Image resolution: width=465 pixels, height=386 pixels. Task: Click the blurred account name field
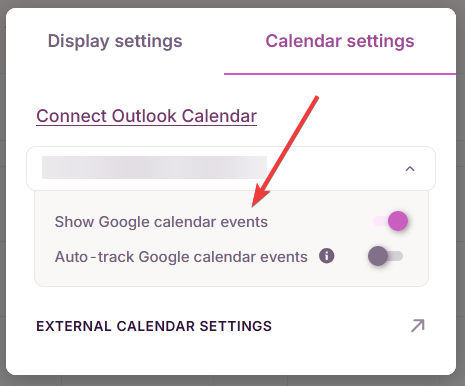[x=154, y=167]
